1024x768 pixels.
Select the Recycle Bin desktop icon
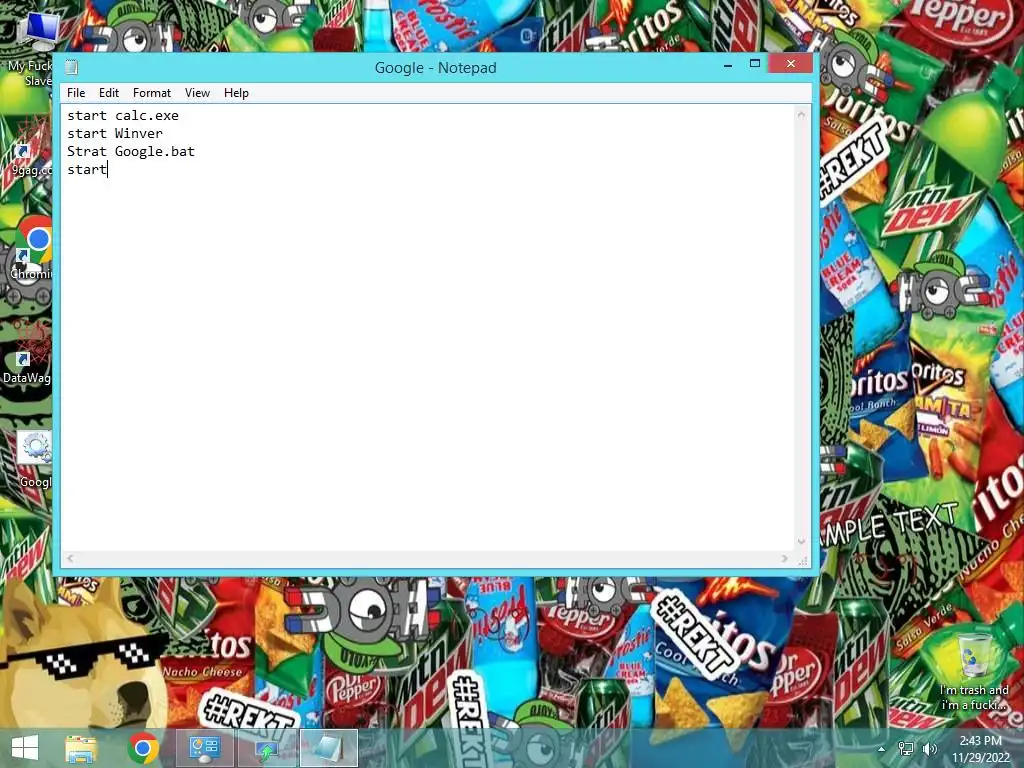(x=974, y=671)
